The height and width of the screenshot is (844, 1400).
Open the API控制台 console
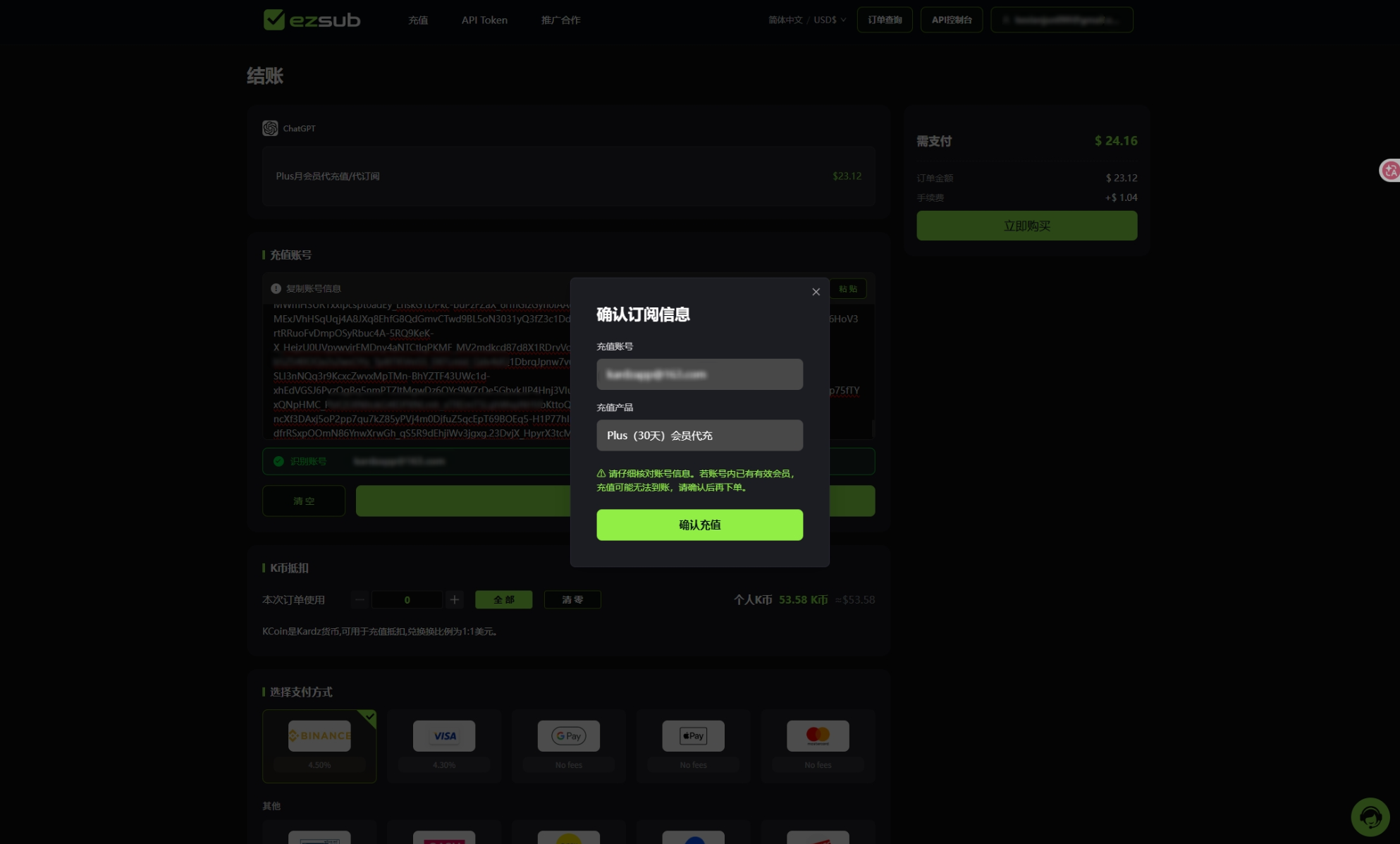coord(952,20)
